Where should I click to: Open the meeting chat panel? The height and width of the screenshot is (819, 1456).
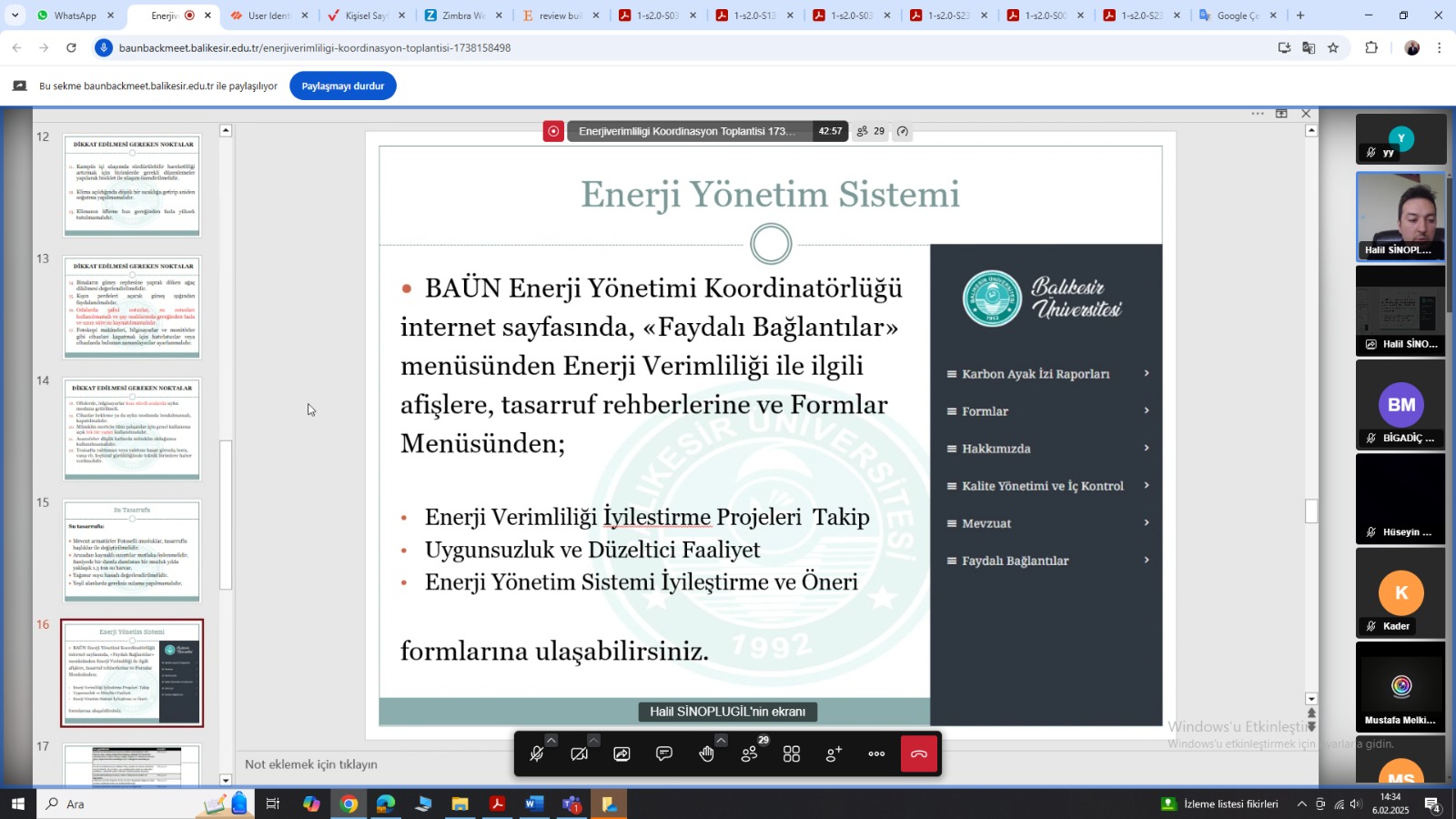(x=664, y=754)
